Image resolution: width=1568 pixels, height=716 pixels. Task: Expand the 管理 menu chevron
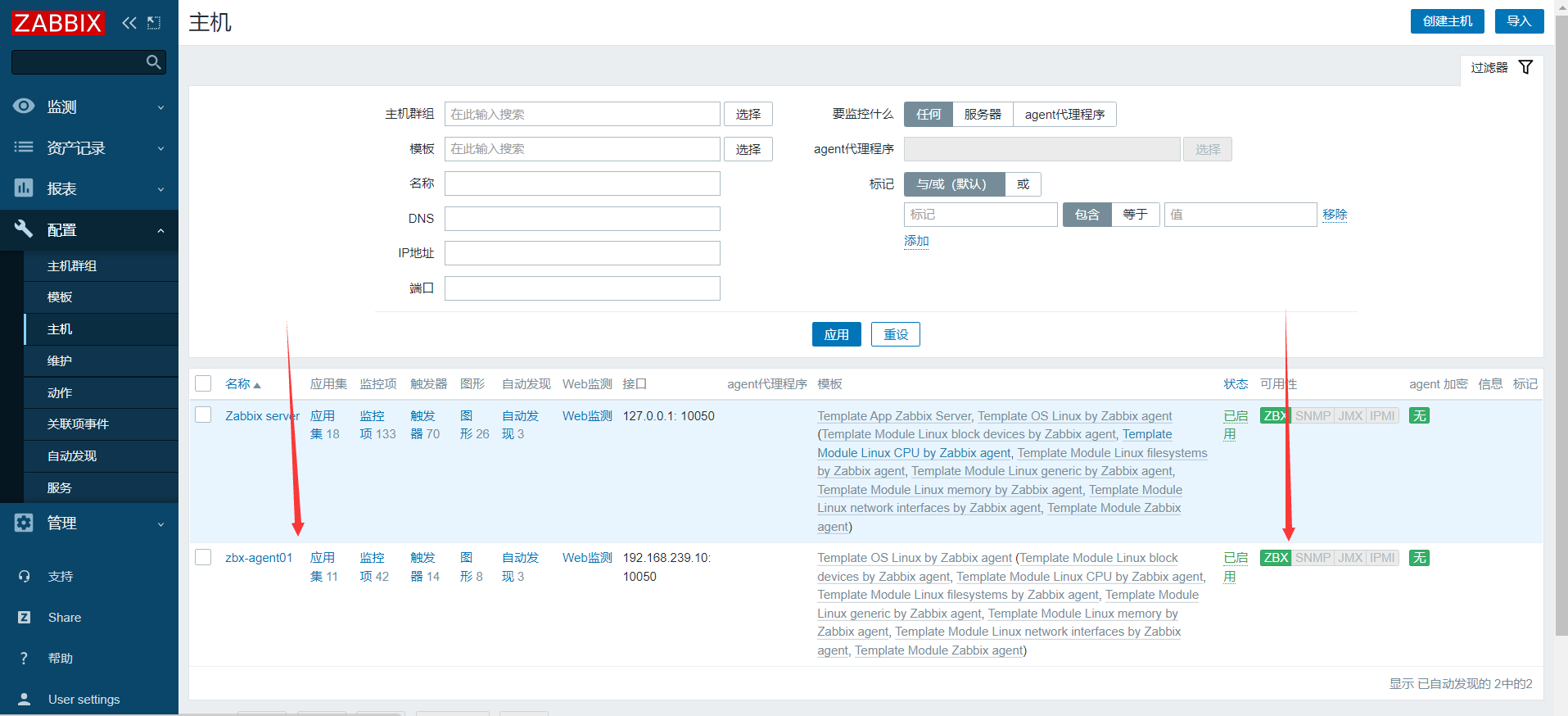click(x=160, y=523)
